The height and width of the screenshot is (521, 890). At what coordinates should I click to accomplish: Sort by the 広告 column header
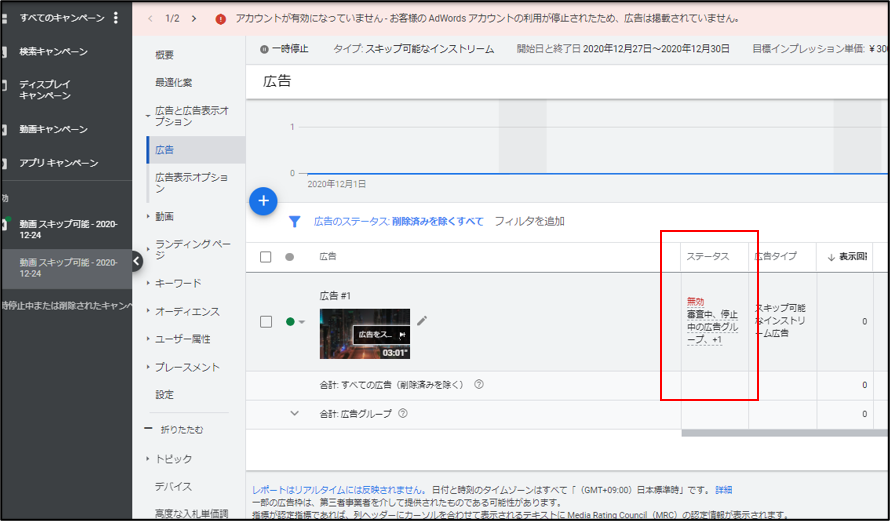click(x=328, y=257)
